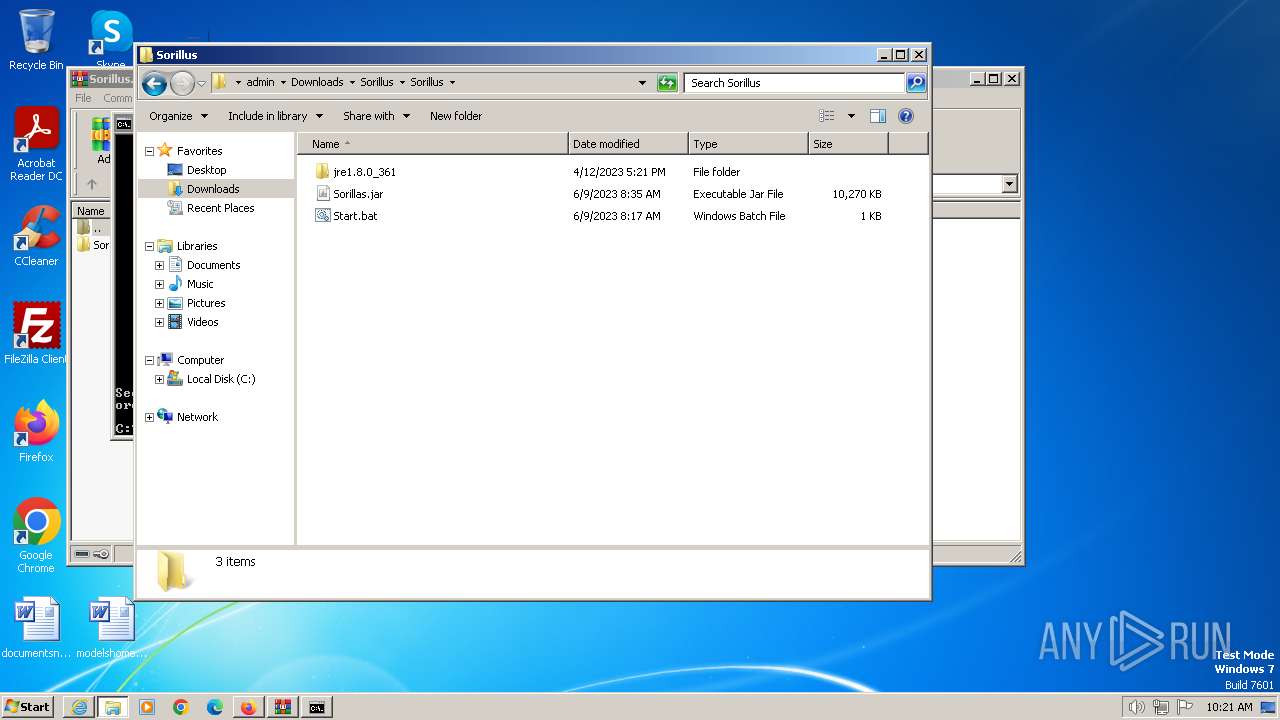The height and width of the screenshot is (720, 1280).
Task: Expand the Documents library node
Action: 159,265
